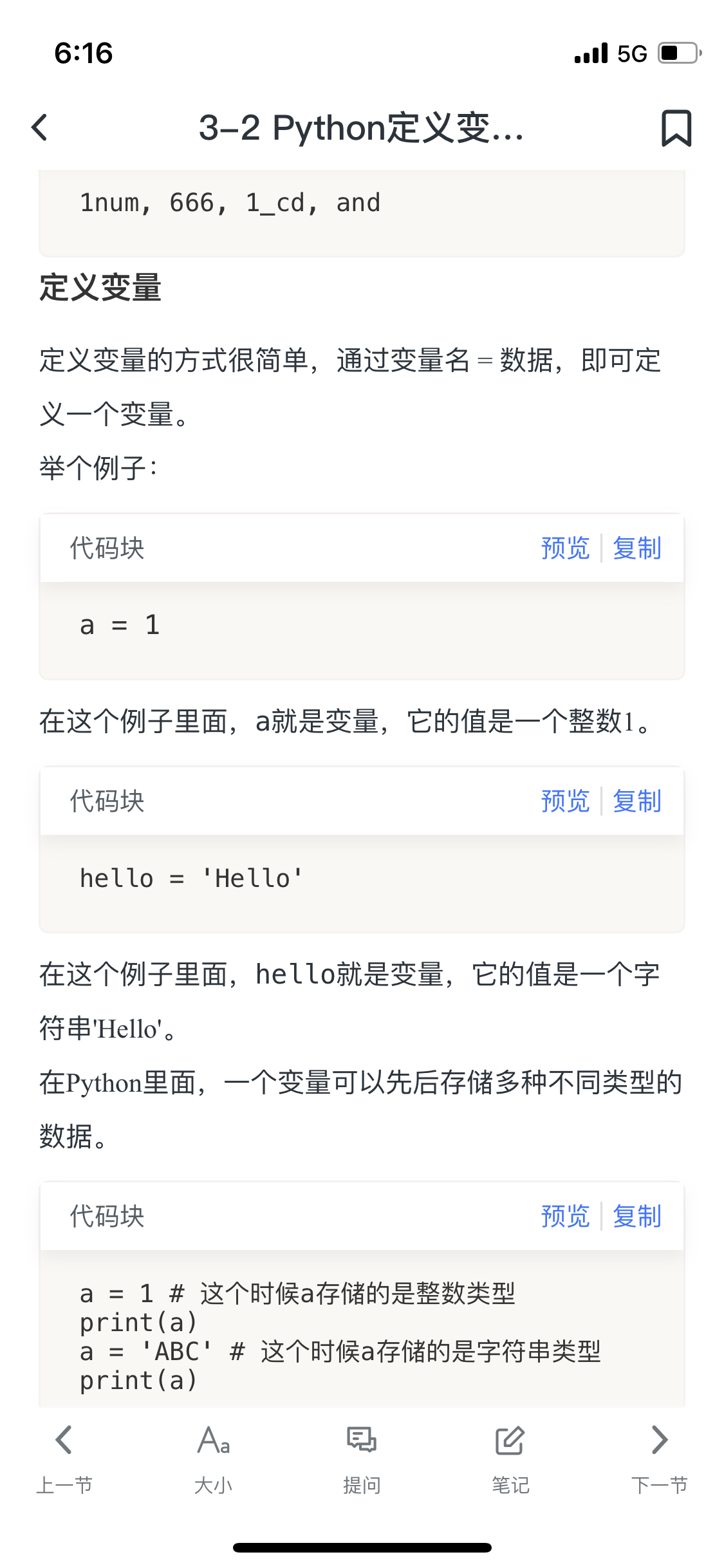Tap the back arrow in header

(x=40, y=127)
